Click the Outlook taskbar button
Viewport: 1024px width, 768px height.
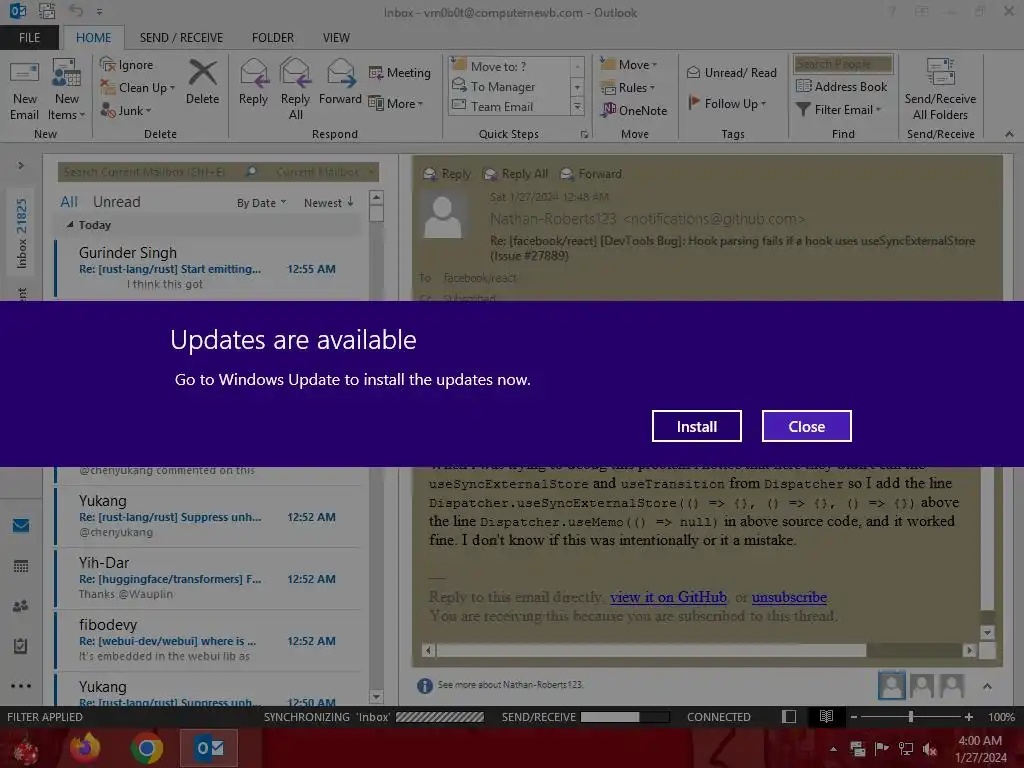click(x=209, y=748)
